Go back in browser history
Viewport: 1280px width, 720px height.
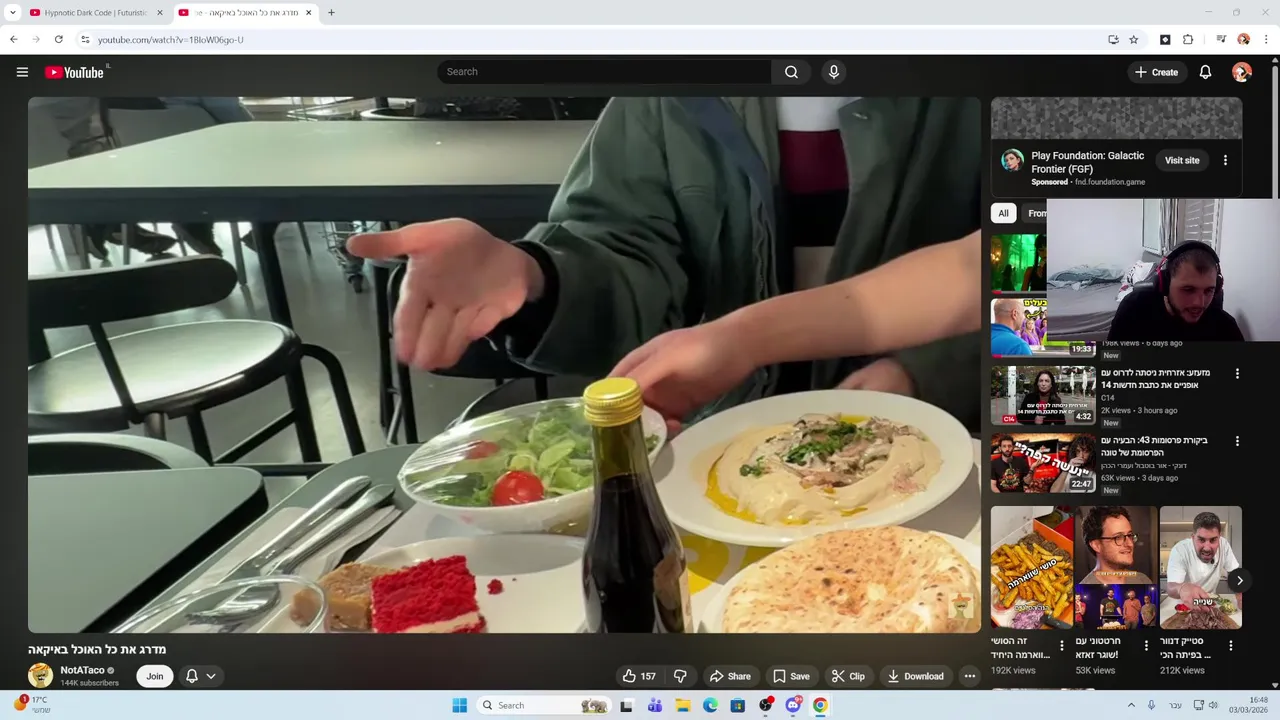point(13,40)
